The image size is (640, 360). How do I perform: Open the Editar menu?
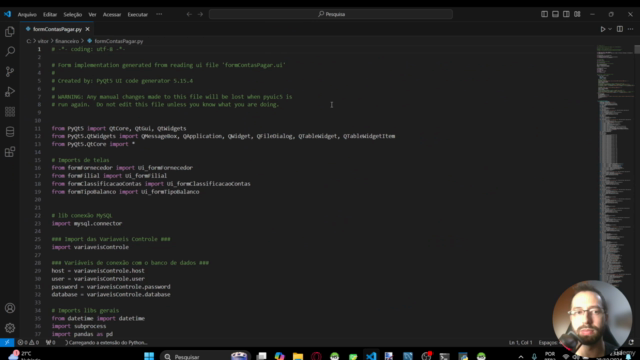click(50, 14)
